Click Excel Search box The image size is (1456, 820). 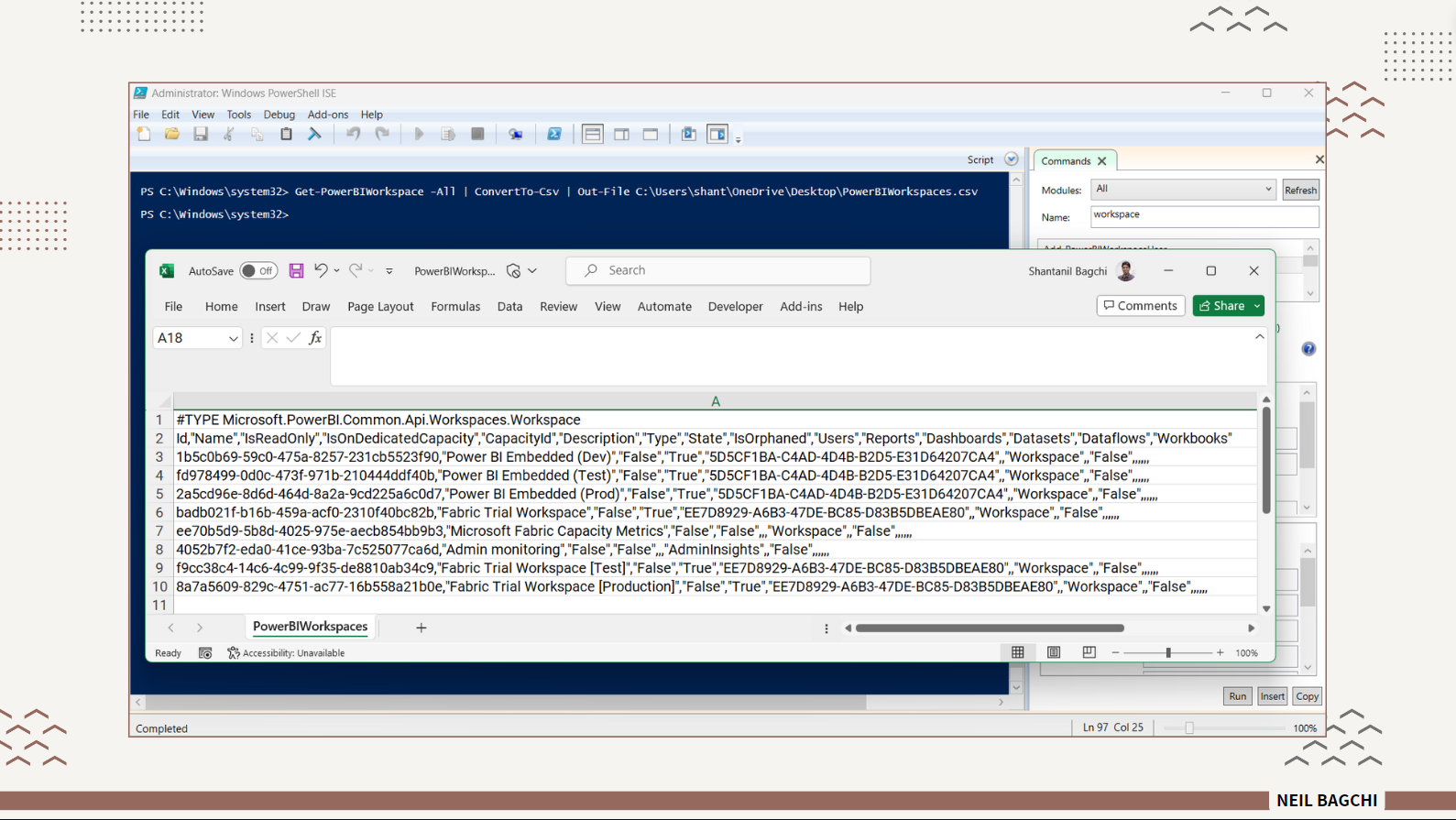coord(717,270)
